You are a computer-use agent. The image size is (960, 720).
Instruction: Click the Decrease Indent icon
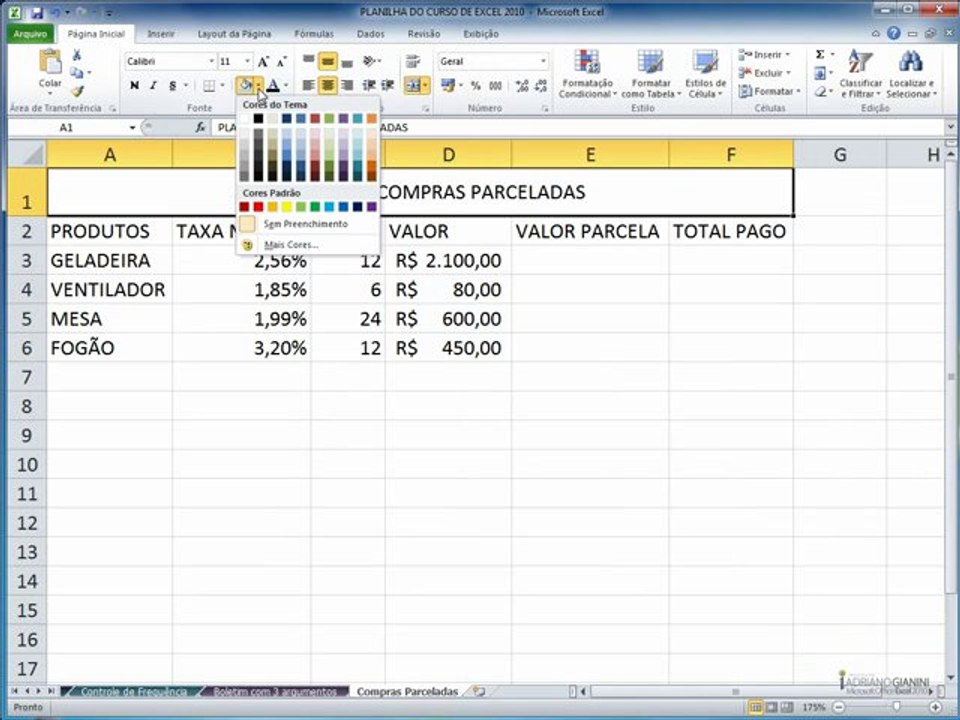(x=369, y=85)
